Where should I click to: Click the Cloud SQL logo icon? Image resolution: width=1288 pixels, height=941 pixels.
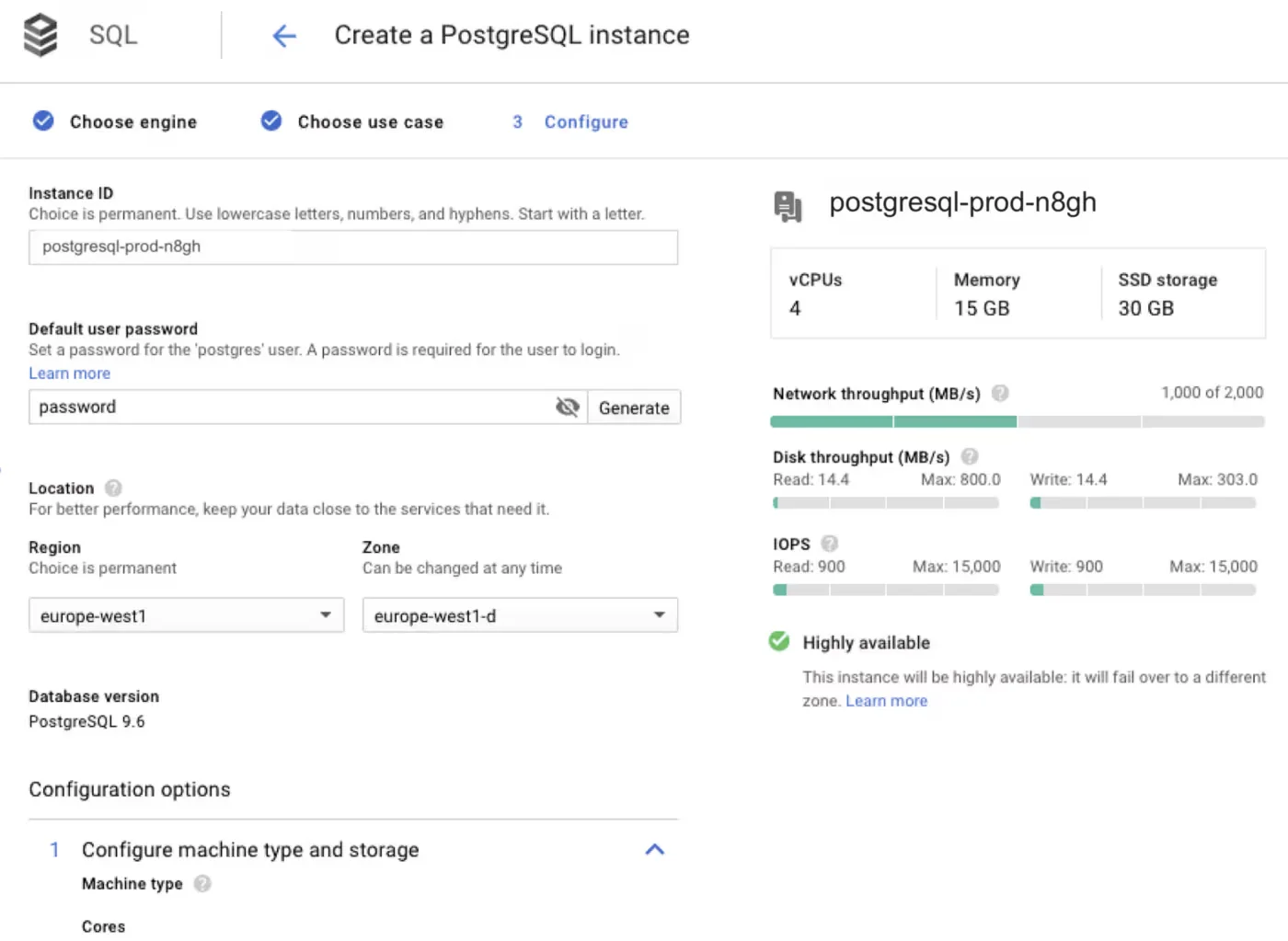click(40, 34)
